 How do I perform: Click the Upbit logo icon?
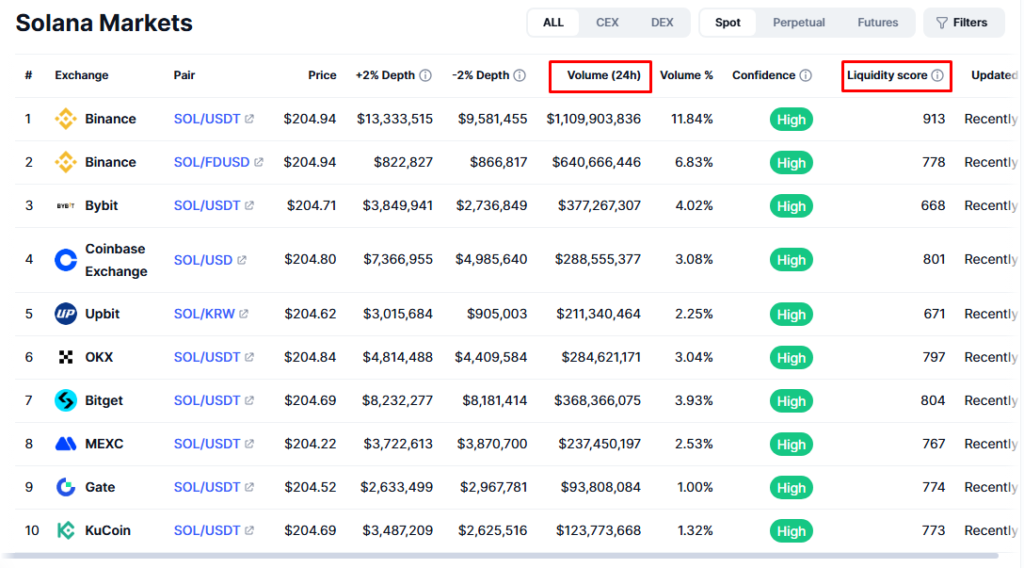pos(65,314)
